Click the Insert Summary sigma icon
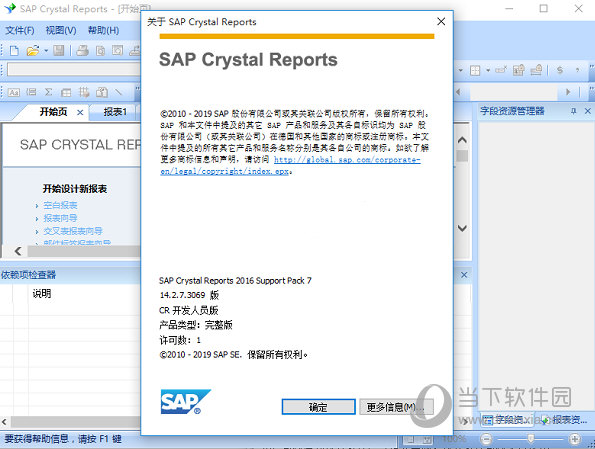Image resolution: width=595 pixels, height=449 pixels. (48, 92)
